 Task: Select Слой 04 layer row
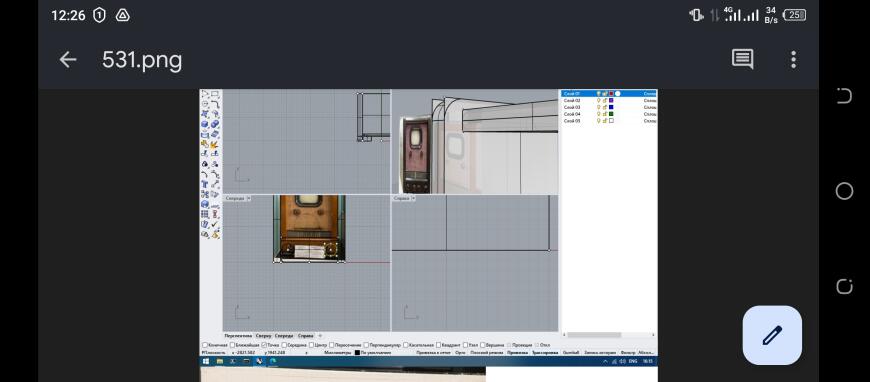pos(609,114)
